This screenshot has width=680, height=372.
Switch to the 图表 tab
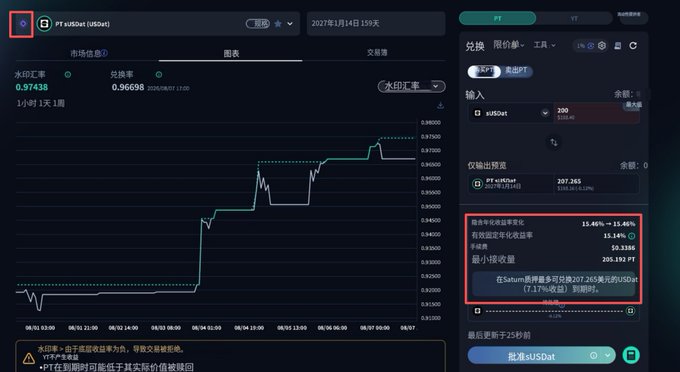coord(231,53)
